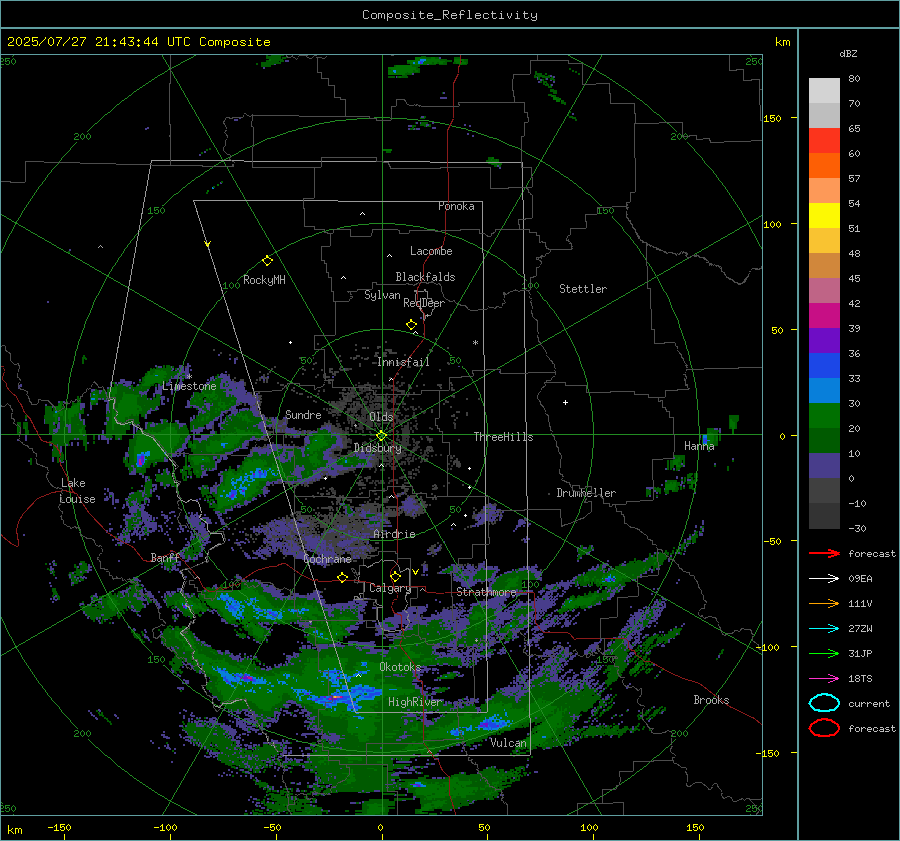Click the Hanna town label

(x=699, y=446)
